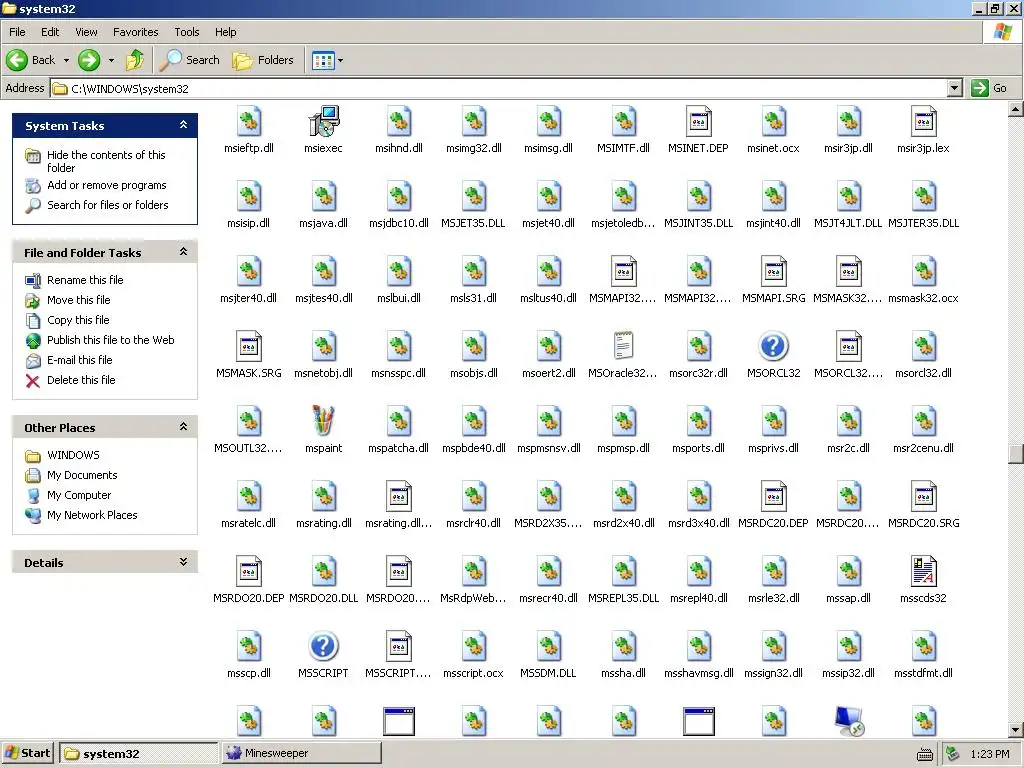Viewport: 1024px width, 768px height.
Task: Select the msinet.ocx file icon
Action: (773, 121)
